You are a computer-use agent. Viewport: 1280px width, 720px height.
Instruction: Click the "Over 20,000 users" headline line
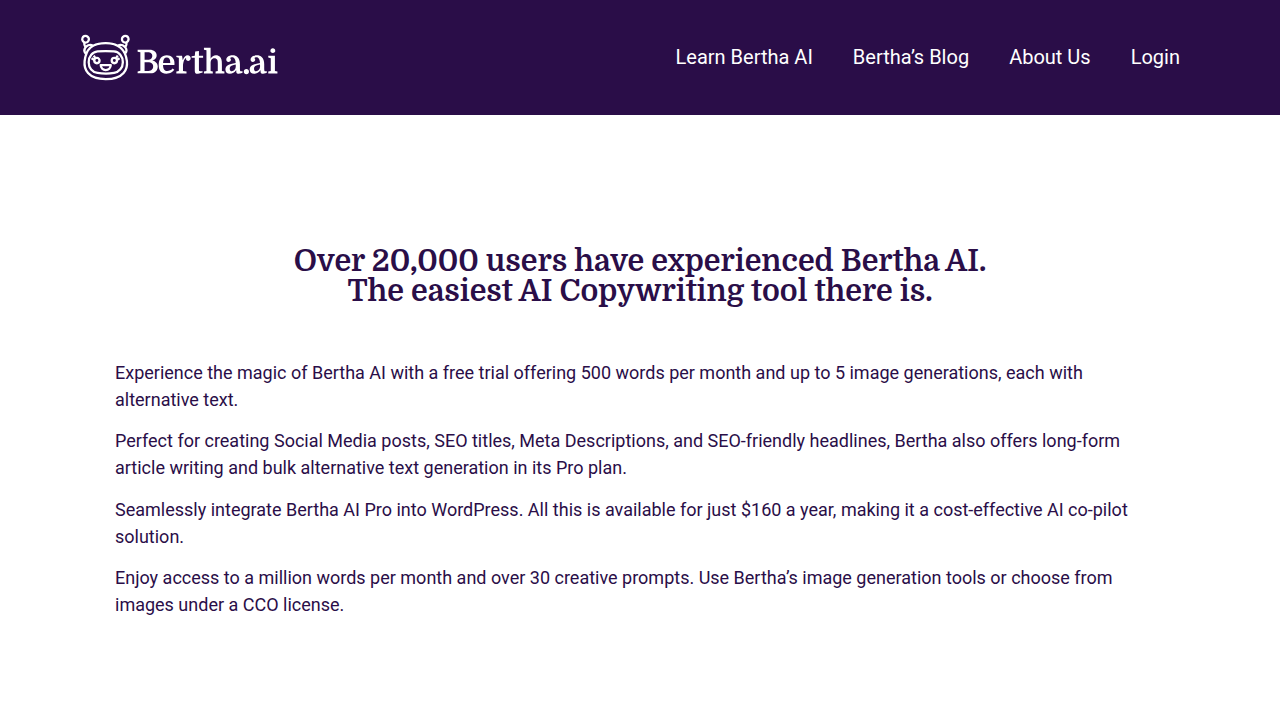coord(640,260)
